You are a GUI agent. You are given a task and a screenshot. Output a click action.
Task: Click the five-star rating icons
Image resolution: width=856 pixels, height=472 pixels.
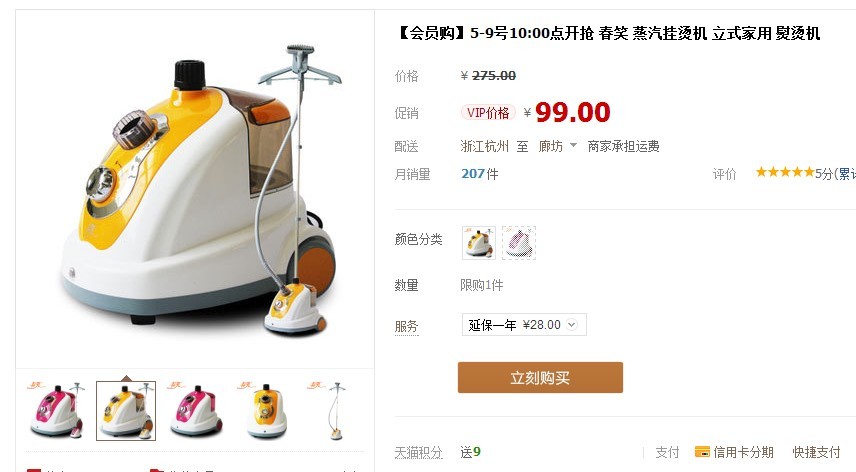(785, 172)
